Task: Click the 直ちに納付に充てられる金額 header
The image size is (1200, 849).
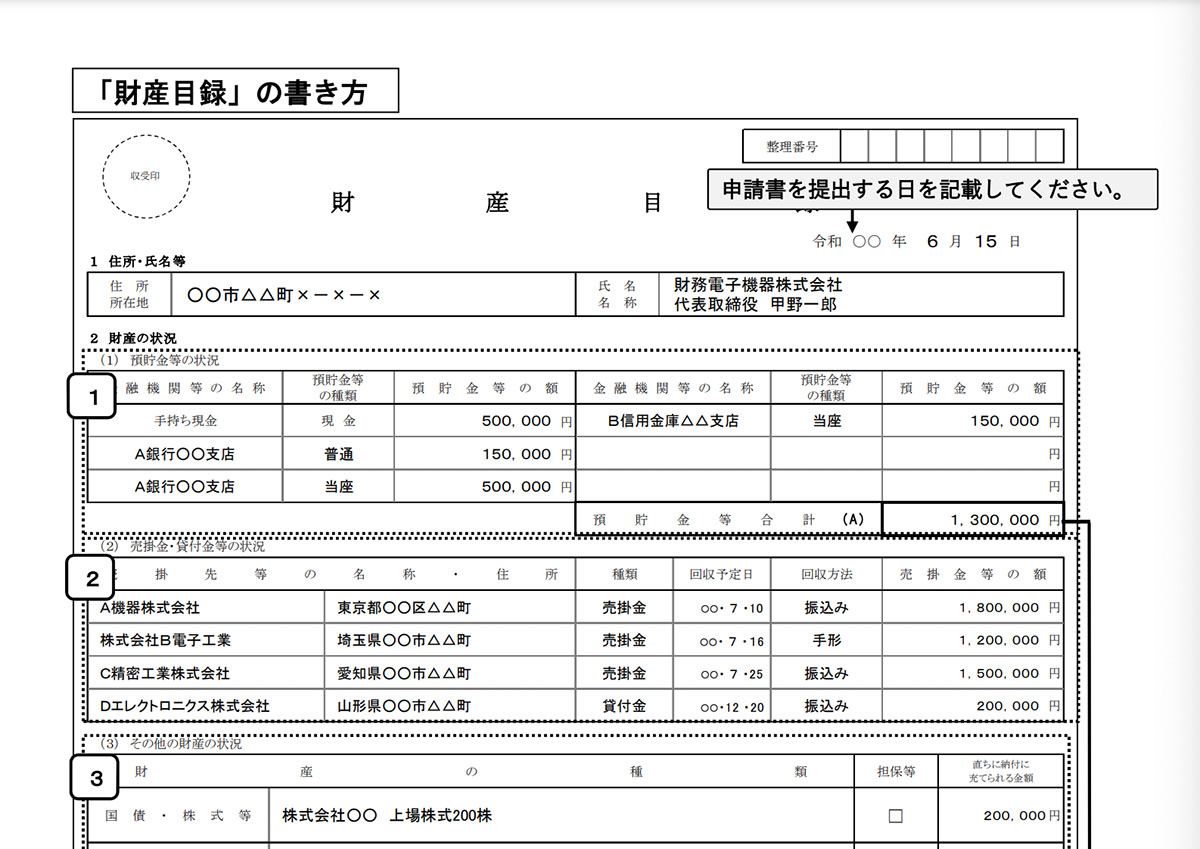Action: click(x=1001, y=771)
